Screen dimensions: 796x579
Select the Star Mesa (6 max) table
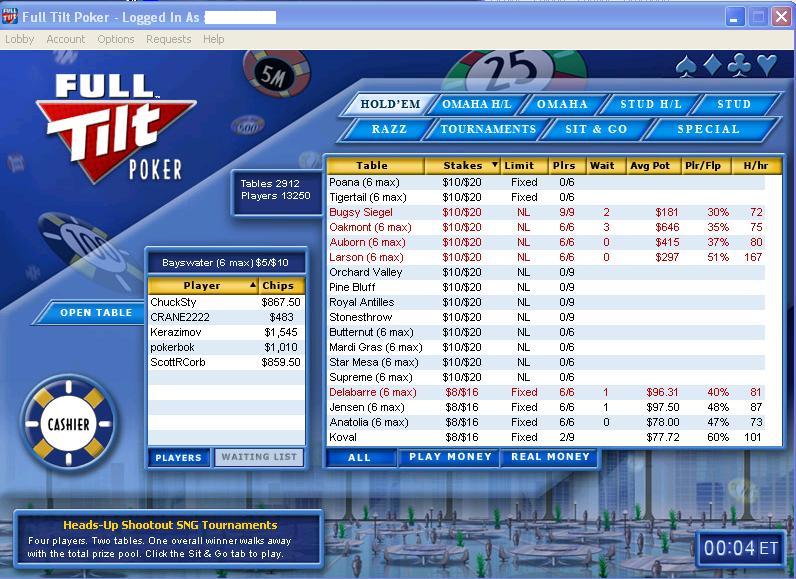(546, 362)
